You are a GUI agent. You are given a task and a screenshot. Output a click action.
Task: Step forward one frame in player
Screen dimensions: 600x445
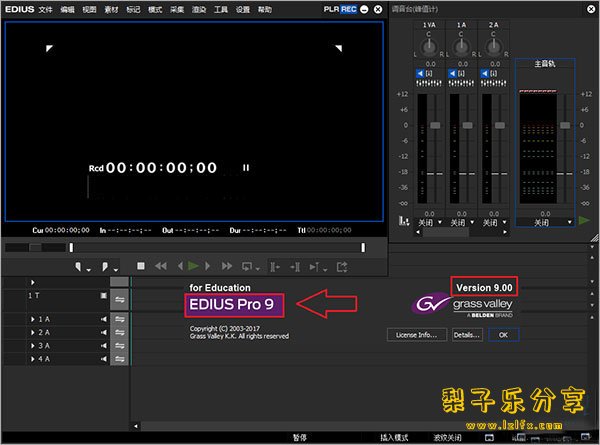[x=207, y=266]
